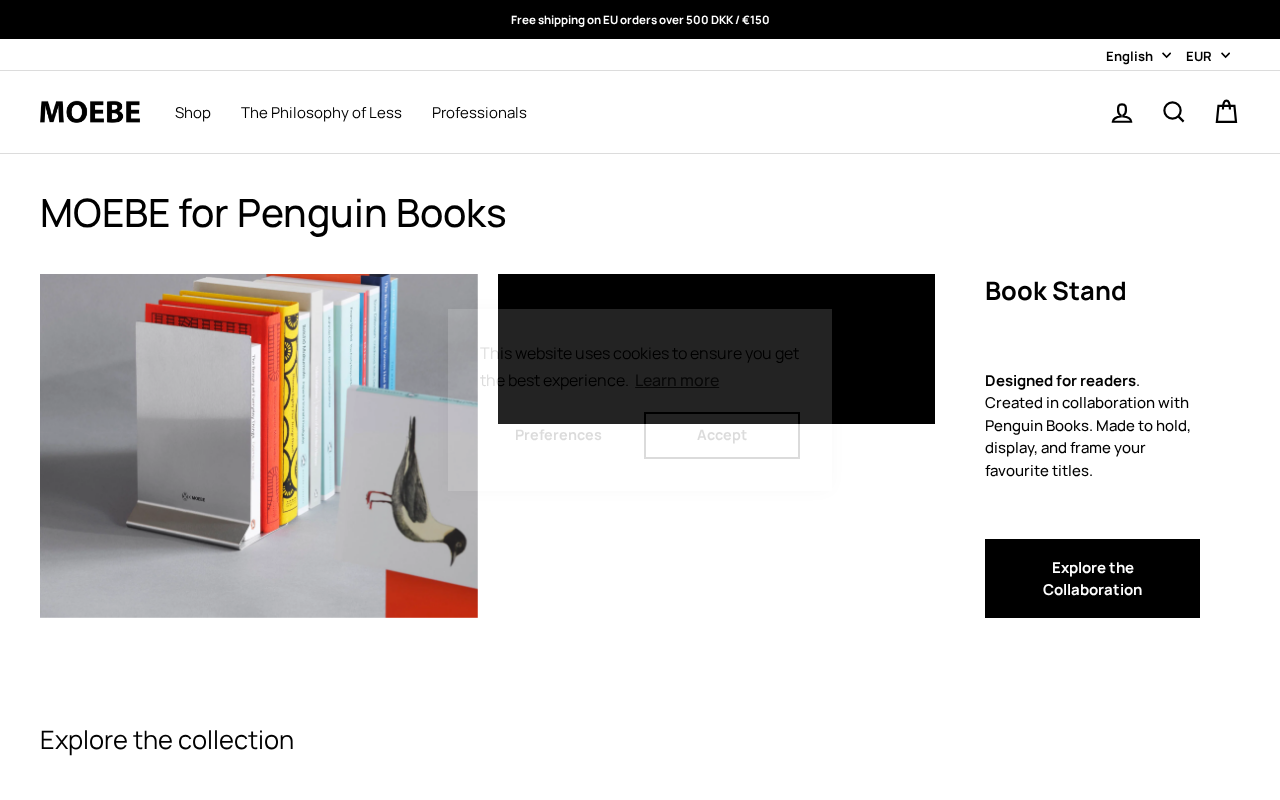Screen dimensions: 1280x800
Task: Open the book stand product photo
Action: tap(259, 446)
